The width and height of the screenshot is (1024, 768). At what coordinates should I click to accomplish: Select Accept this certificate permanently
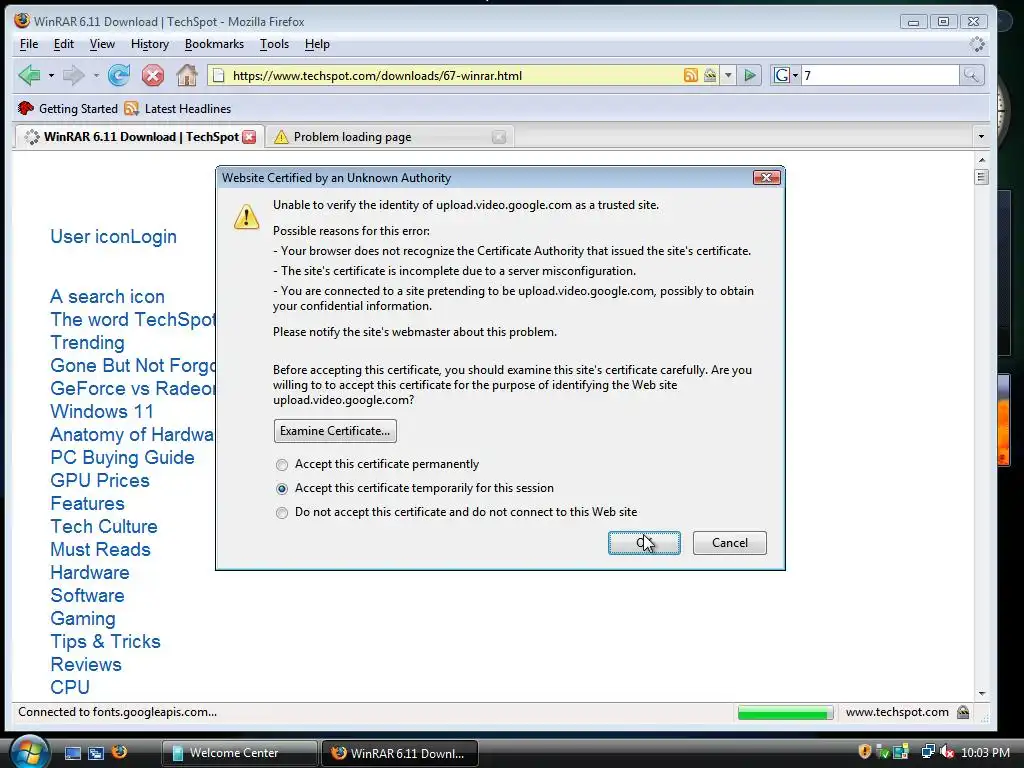coord(281,464)
